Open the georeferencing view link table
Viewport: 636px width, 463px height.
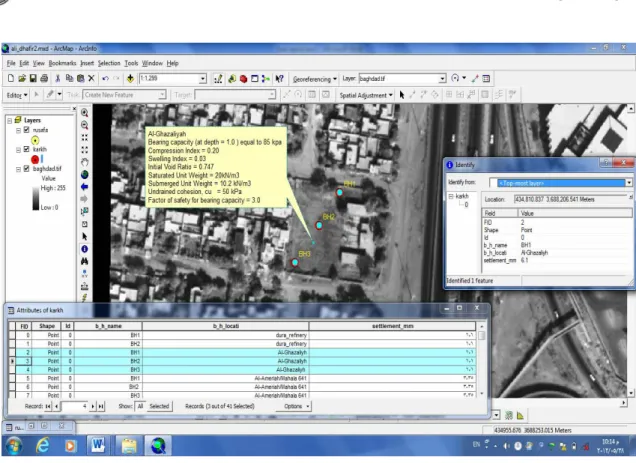(486, 78)
